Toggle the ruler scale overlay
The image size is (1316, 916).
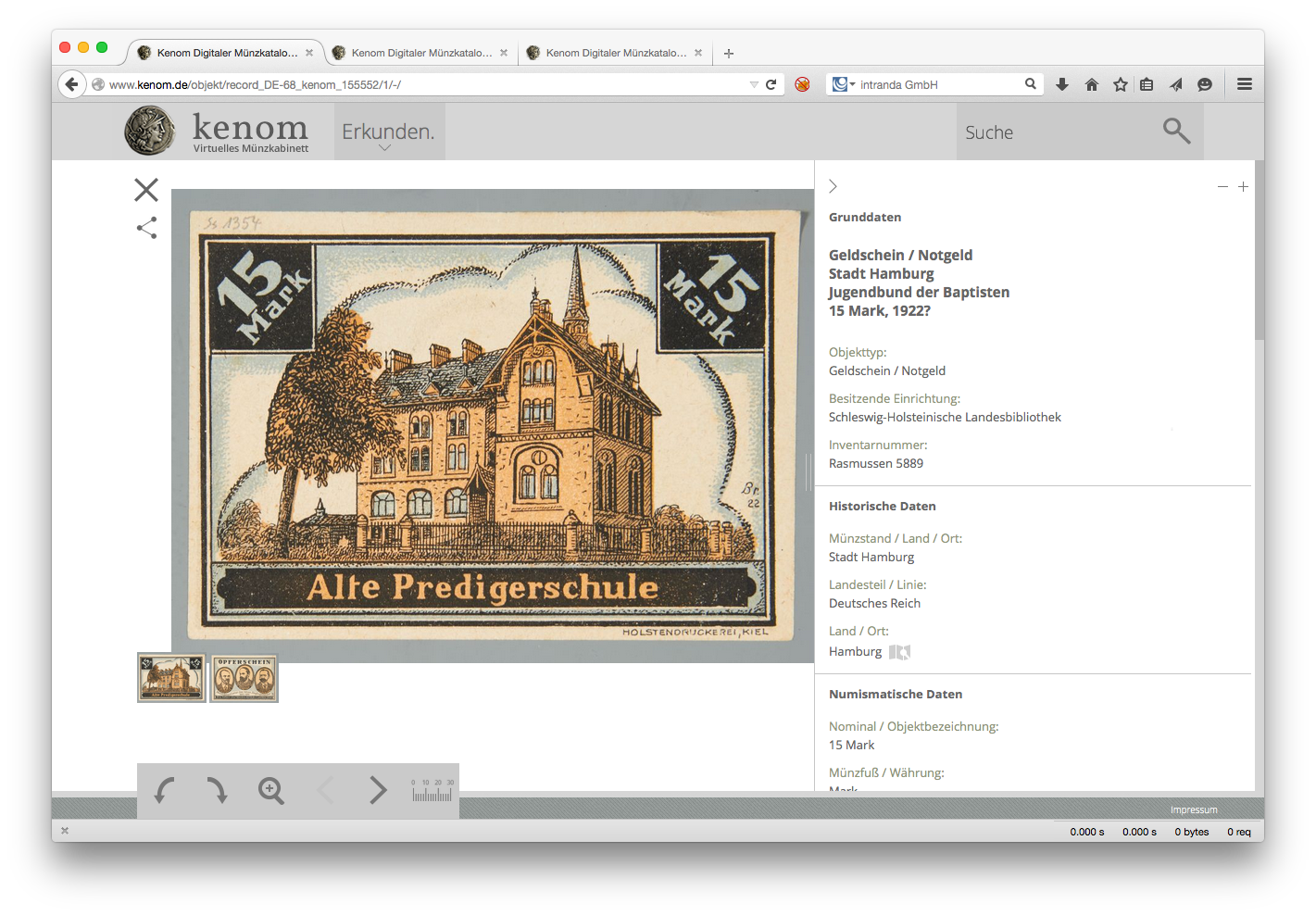[432, 790]
